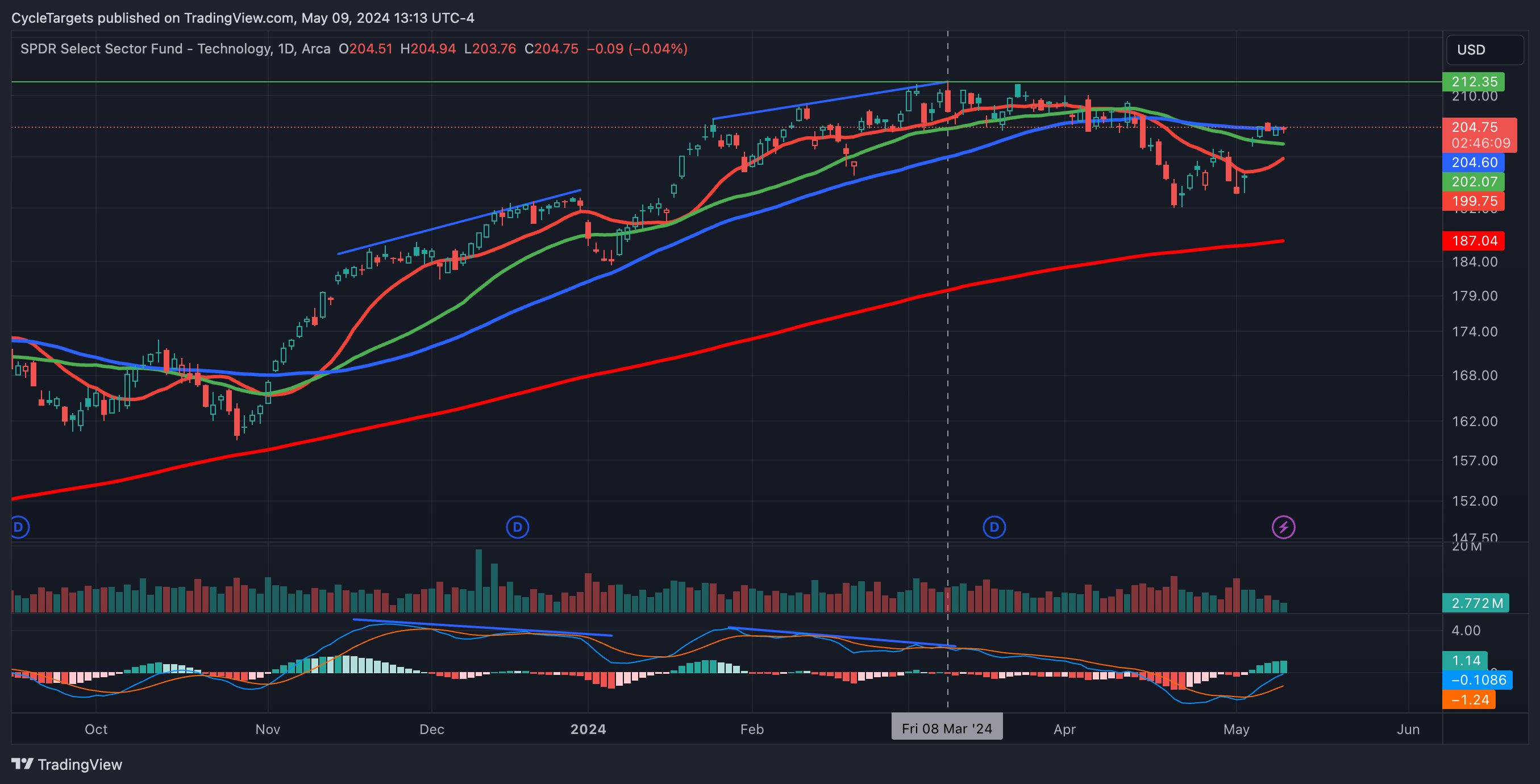
Task: Click the USD currency button
Action: pyautogui.click(x=1484, y=49)
